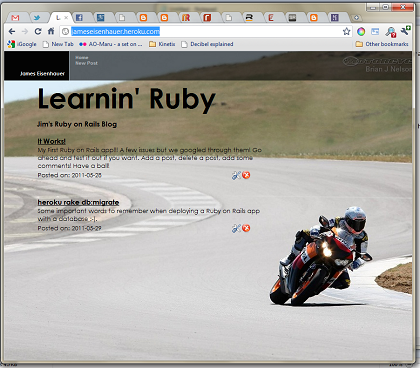Image resolution: width=420 pixels, height=368 pixels.
Task: Close the active Learnin' Ruby tab
Action: 66,17
